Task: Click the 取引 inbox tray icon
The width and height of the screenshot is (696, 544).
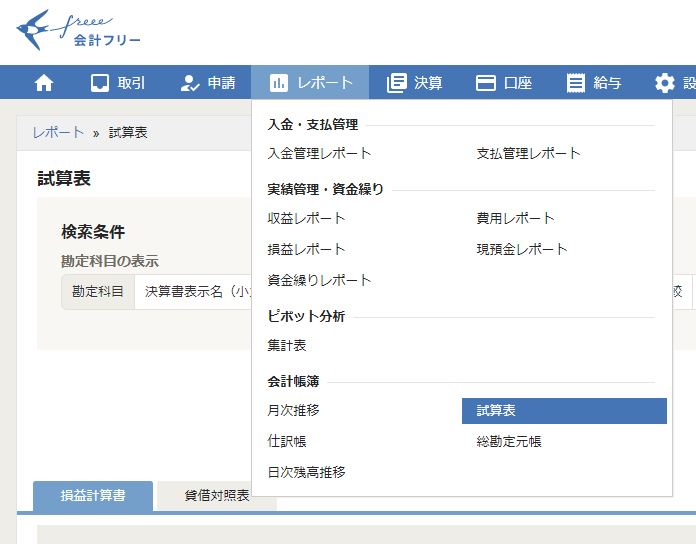Action: click(x=100, y=83)
